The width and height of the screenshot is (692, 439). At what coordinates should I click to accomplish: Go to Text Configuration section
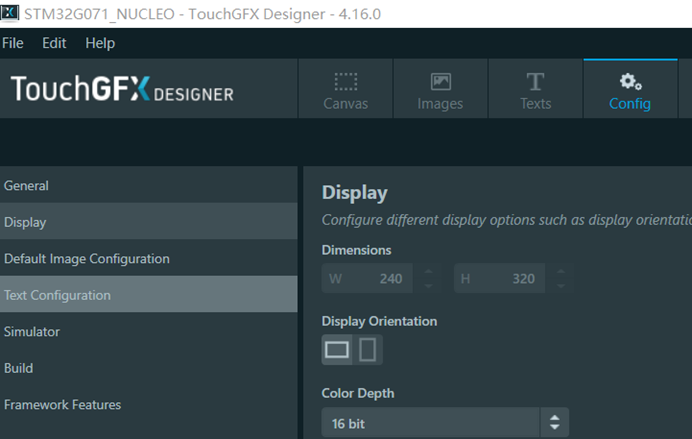coord(58,295)
